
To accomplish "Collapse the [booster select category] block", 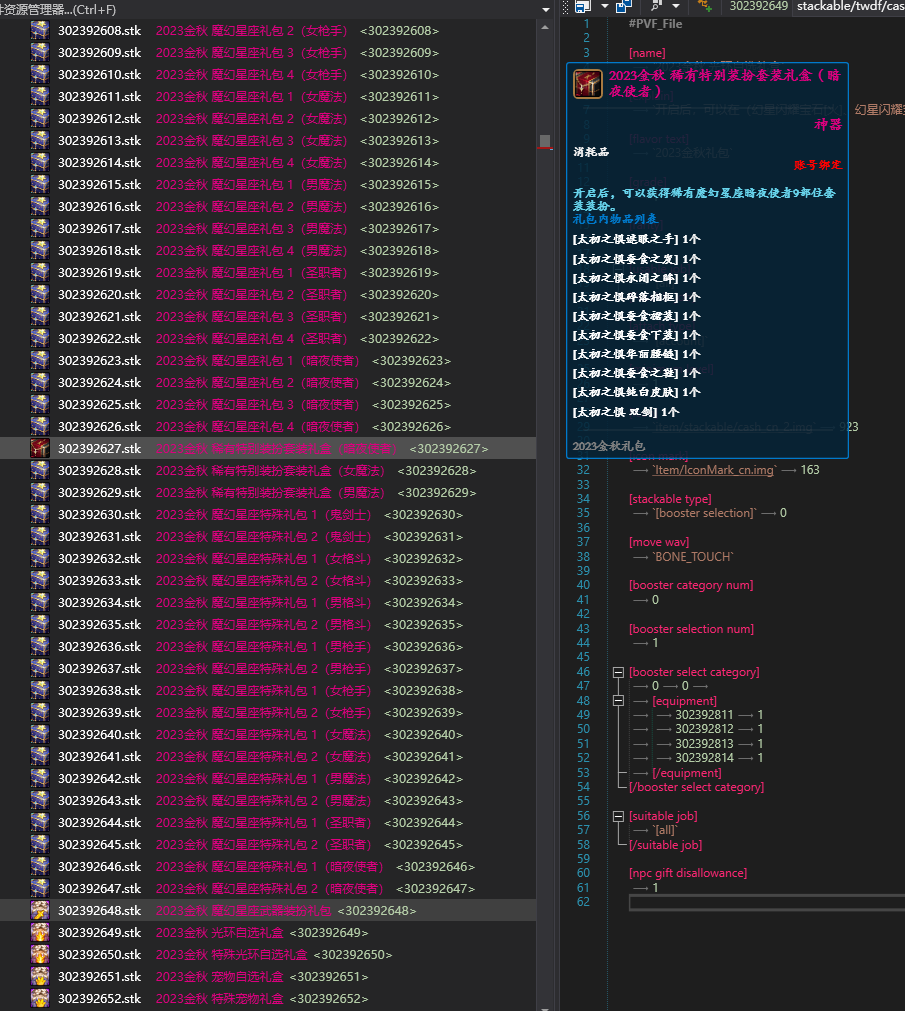I will click(617, 672).
